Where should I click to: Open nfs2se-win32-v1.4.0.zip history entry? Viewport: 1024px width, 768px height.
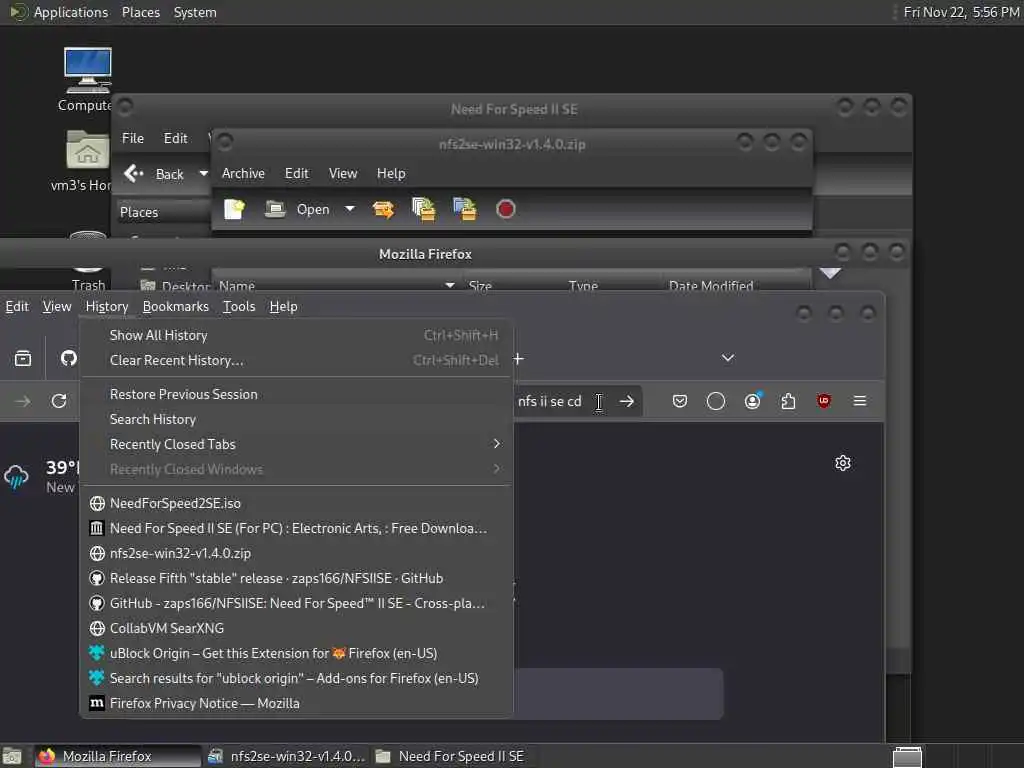(296, 552)
